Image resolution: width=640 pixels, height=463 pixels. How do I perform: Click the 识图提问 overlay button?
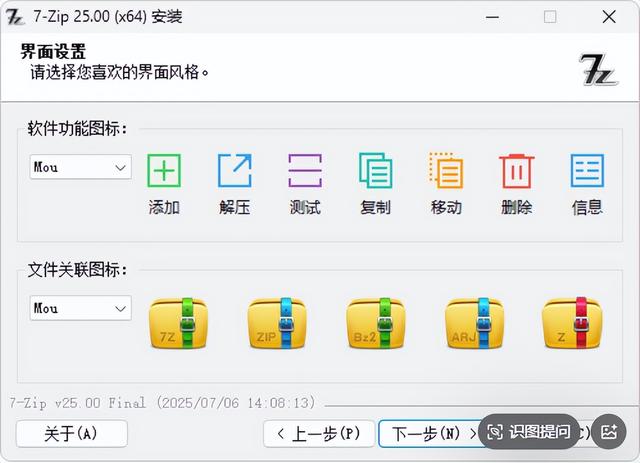tap(529, 431)
